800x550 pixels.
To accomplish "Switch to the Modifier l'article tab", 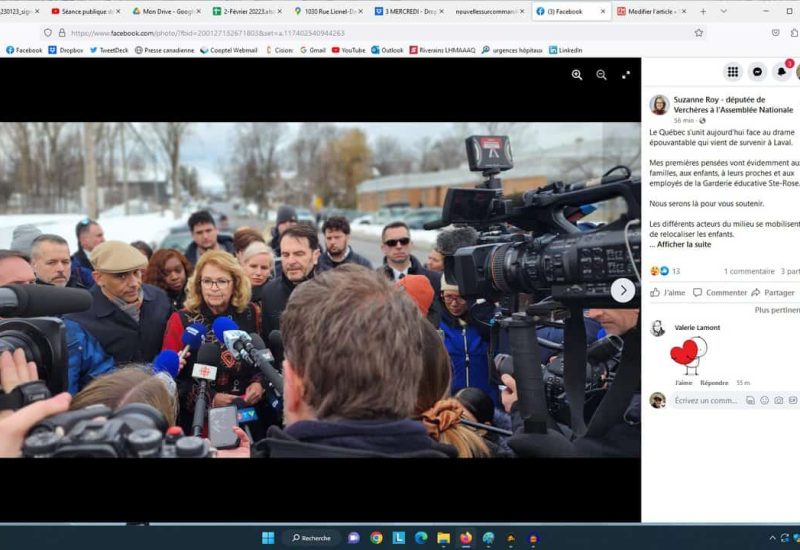I will pyautogui.click(x=650, y=11).
